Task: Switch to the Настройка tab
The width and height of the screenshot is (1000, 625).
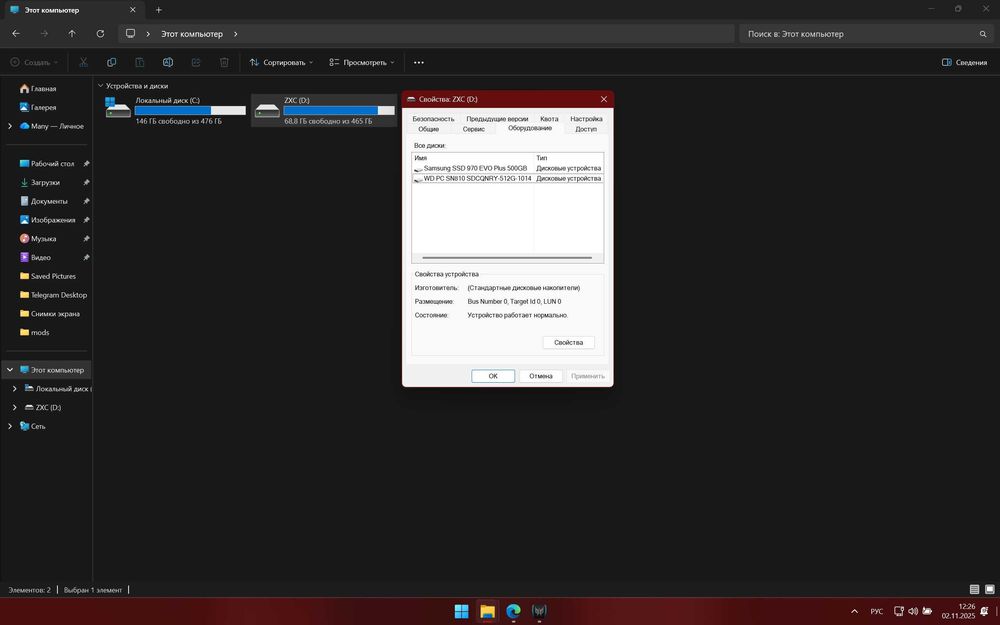Action: coord(586,119)
